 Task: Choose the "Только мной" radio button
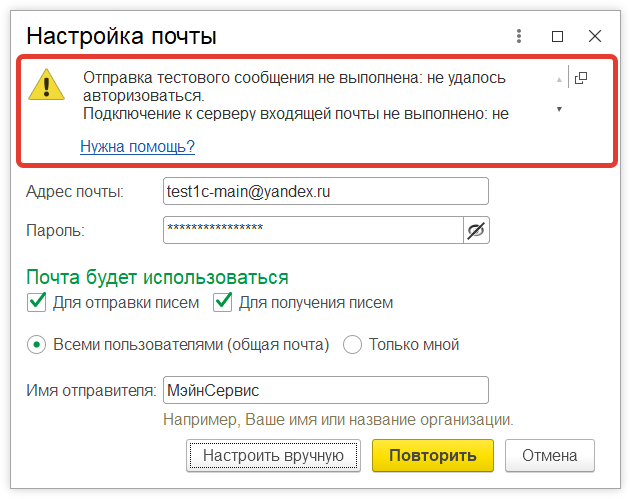click(x=352, y=345)
